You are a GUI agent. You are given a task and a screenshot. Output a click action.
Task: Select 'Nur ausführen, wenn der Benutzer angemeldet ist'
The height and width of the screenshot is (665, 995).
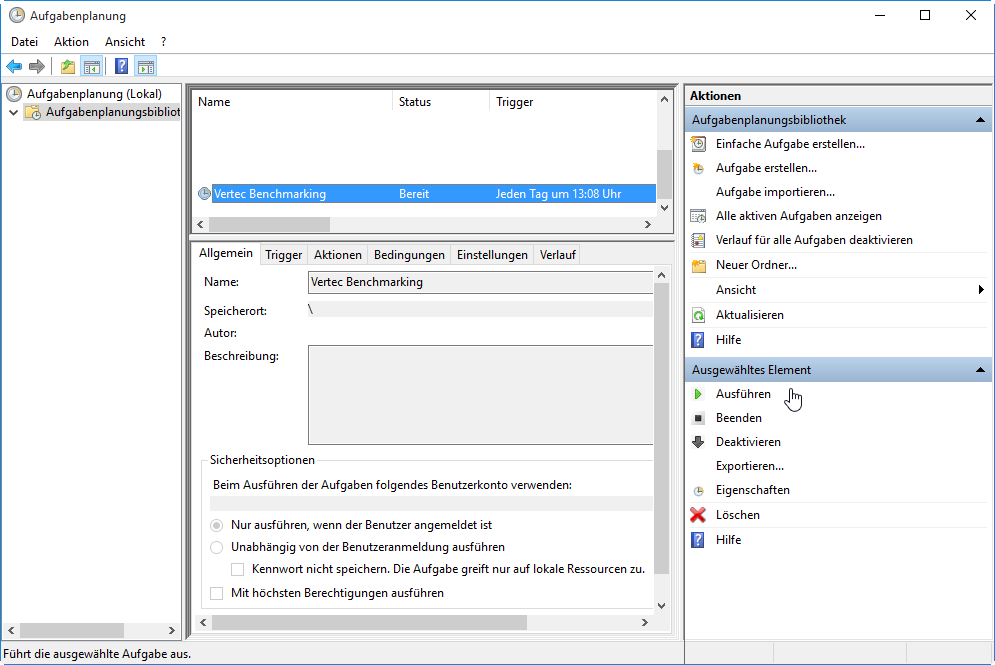(x=217, y=525)
